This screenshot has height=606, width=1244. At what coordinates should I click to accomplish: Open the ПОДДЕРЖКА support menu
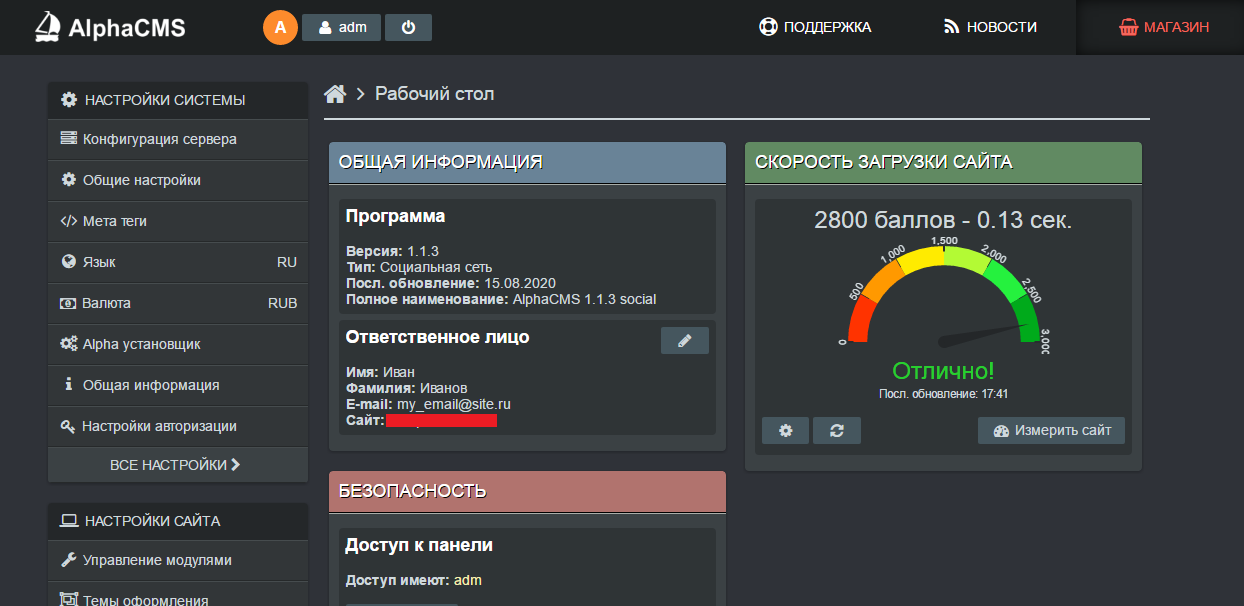click(815, 27)
